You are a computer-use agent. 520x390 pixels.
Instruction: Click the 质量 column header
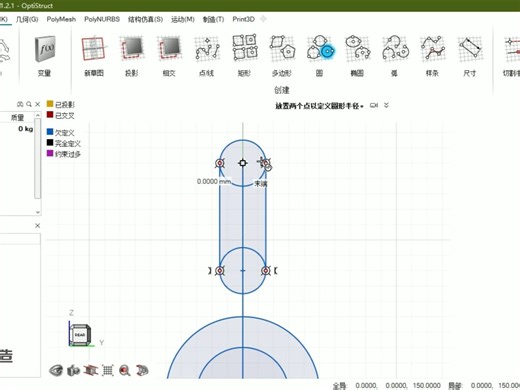(x=17, y=117)
